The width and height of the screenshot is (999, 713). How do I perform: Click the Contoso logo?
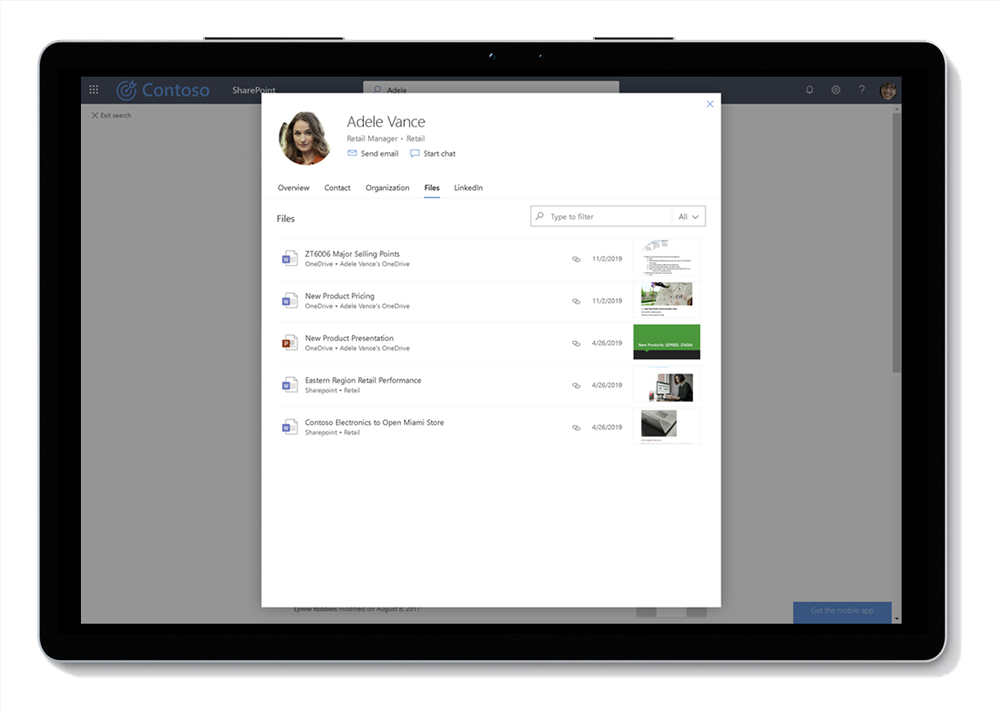[x=163, y=90]
